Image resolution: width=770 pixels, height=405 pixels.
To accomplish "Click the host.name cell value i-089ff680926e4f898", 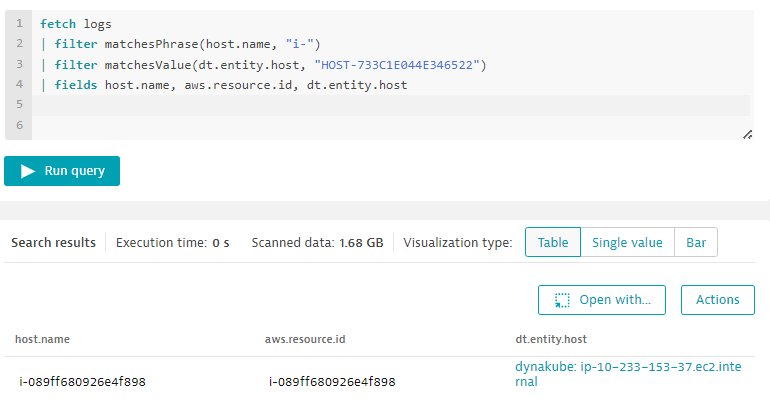I will pyautogui.click(x=82, y=381).
